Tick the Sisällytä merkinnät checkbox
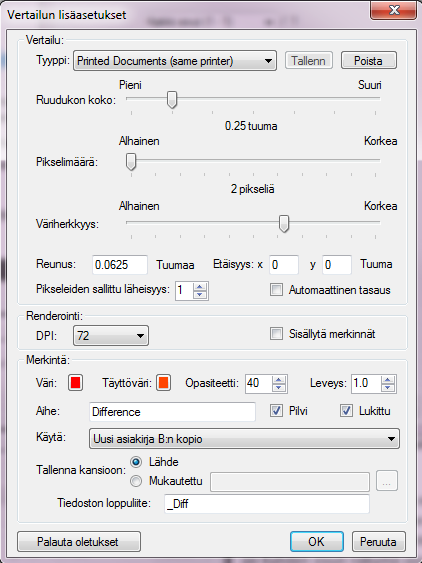The height and width of the screenshot is (563, 422). click(x=276, y=334)
